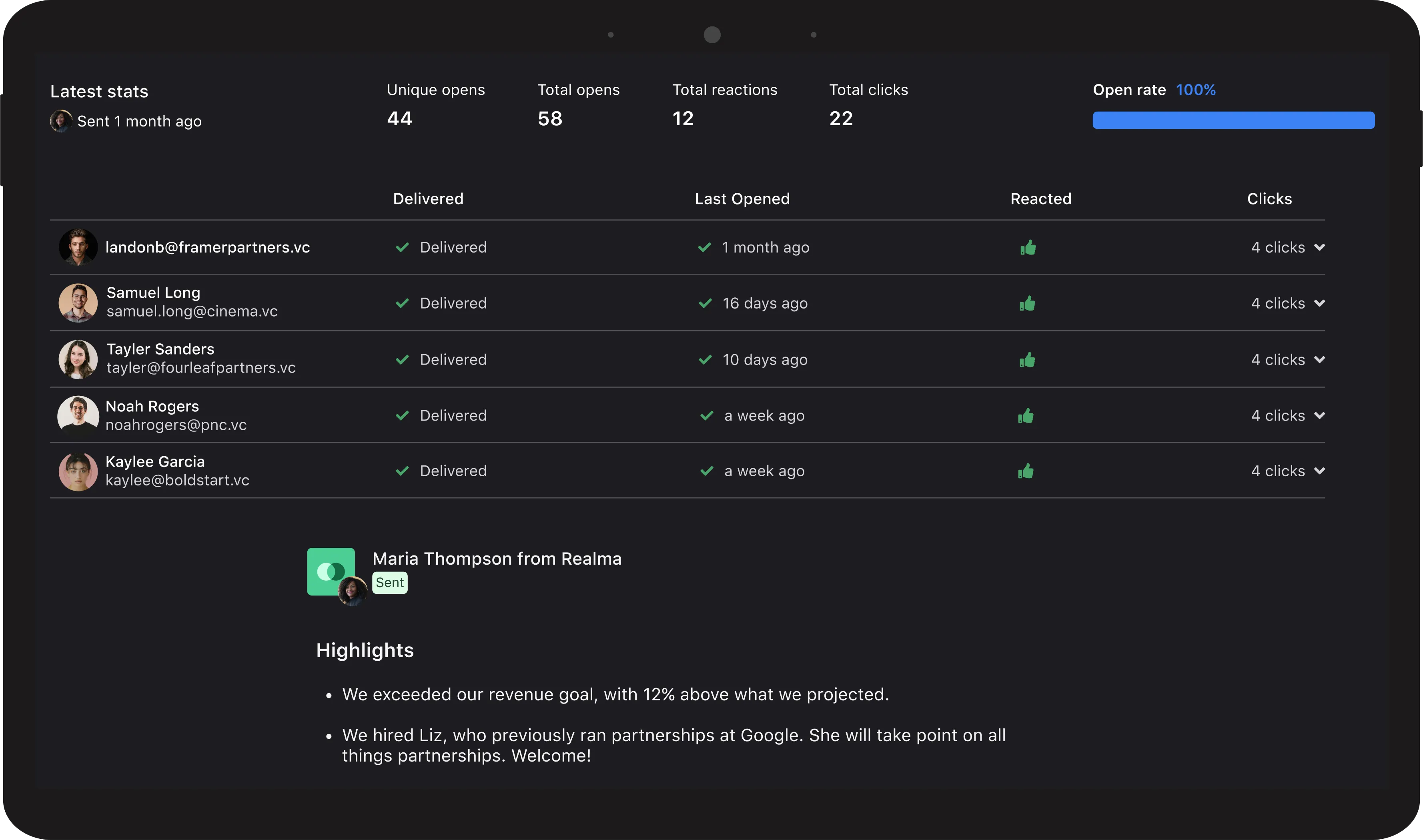The width and height of the screenshot is (1423, 840).
Task: Click delivered checkmark for Samuel Long
Action: point(402,303)
